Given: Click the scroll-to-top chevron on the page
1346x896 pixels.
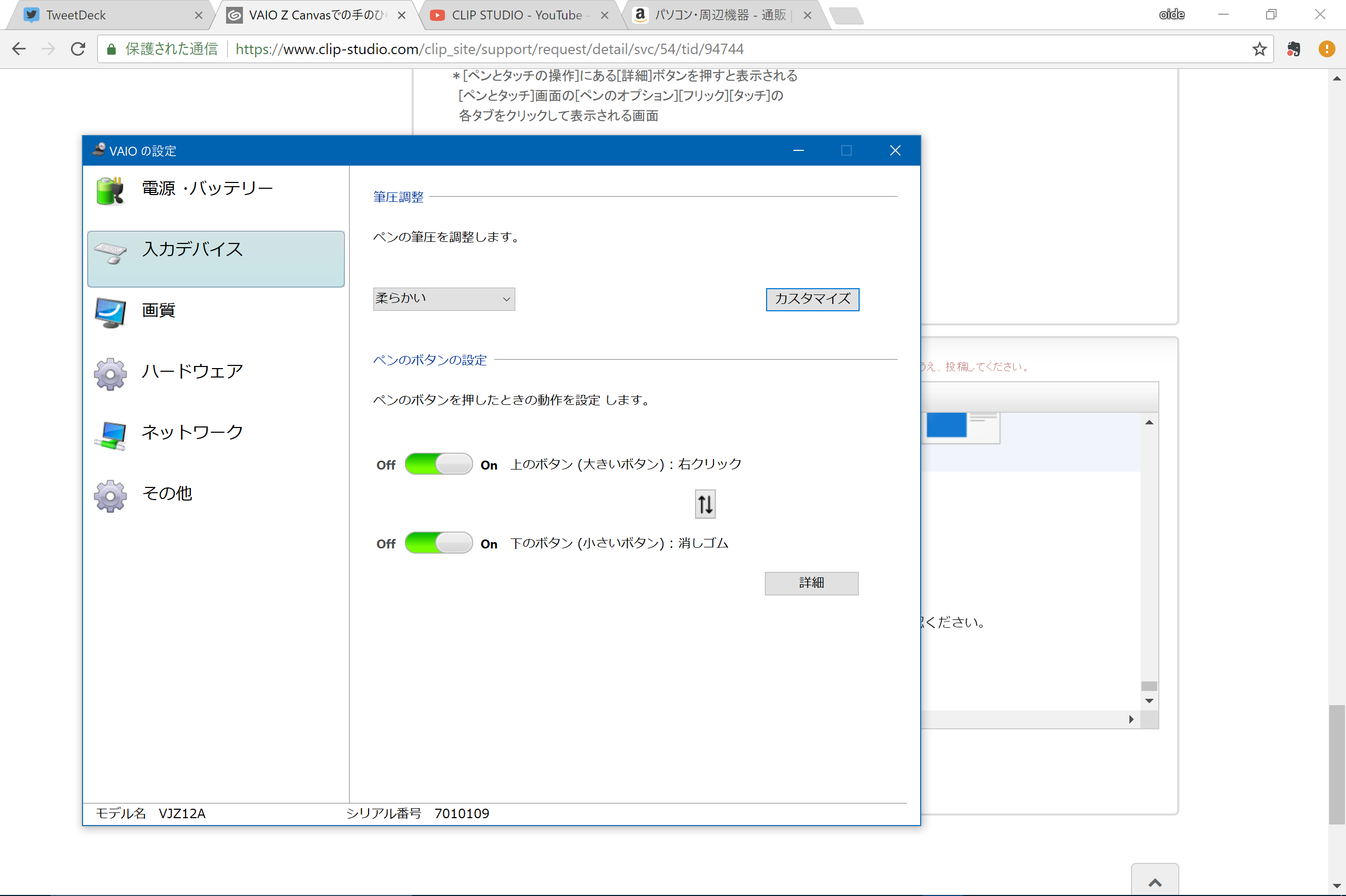Looking at the screenshot, I should (x=1155, y=882).
